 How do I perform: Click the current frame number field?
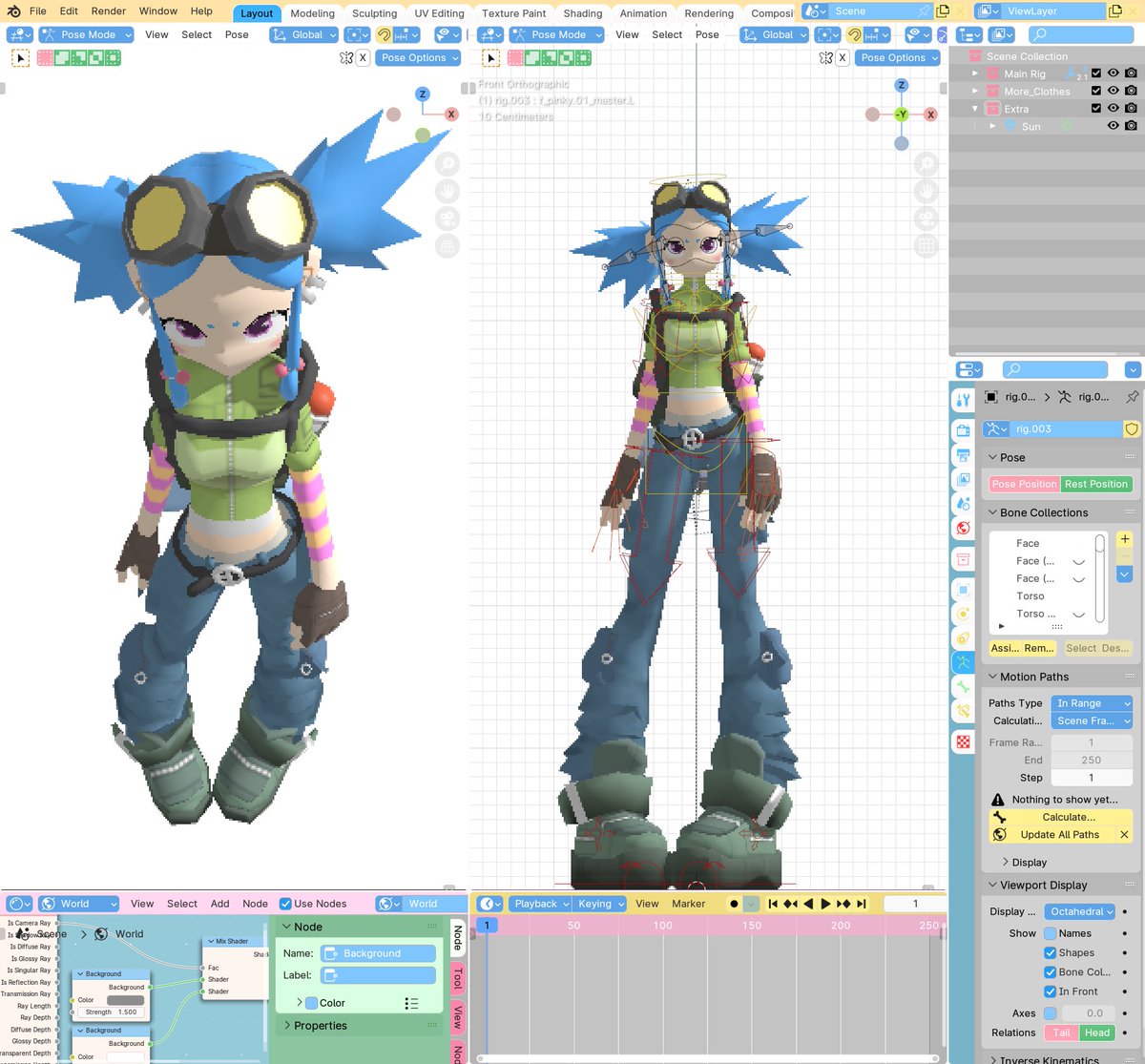(915, 904)
